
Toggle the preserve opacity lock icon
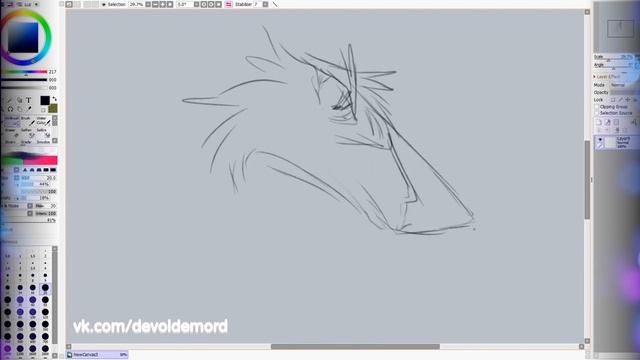tap(613, 100)
